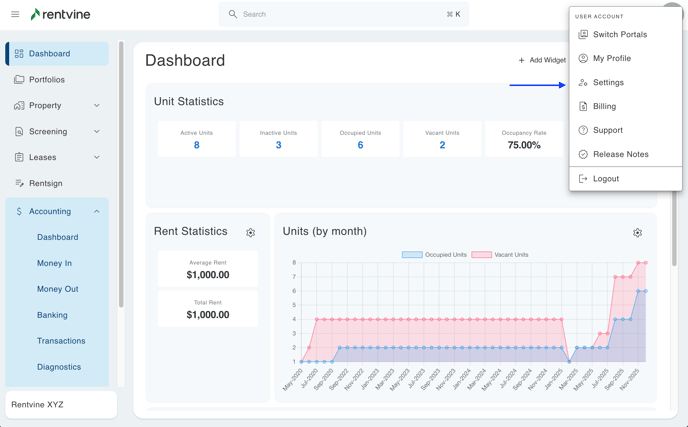Click the Rentvine logo
688x427 pixels.
[x=68, y=15]
